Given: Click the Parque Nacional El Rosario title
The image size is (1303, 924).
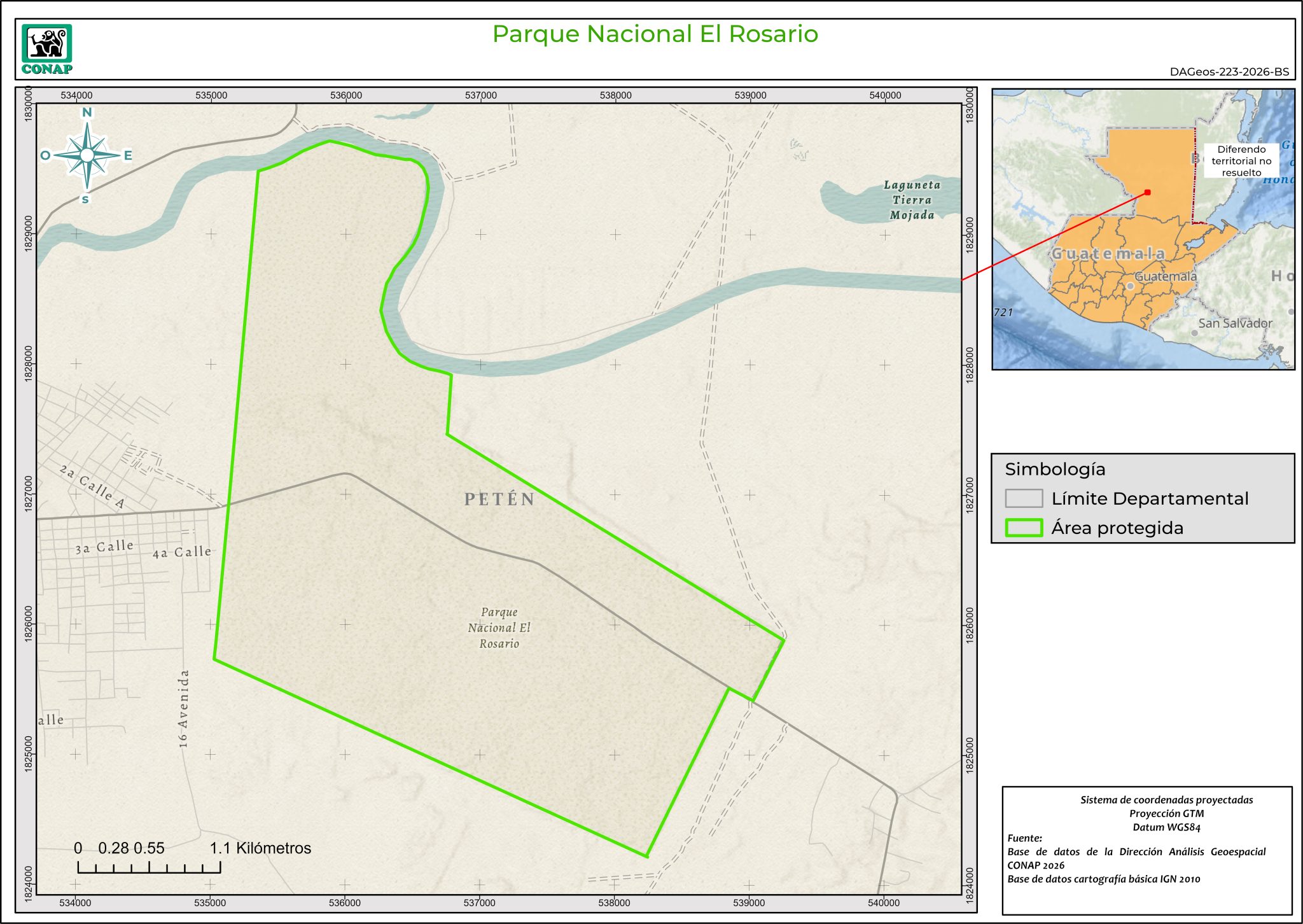Looking at the screenshot, I should 655,34.
